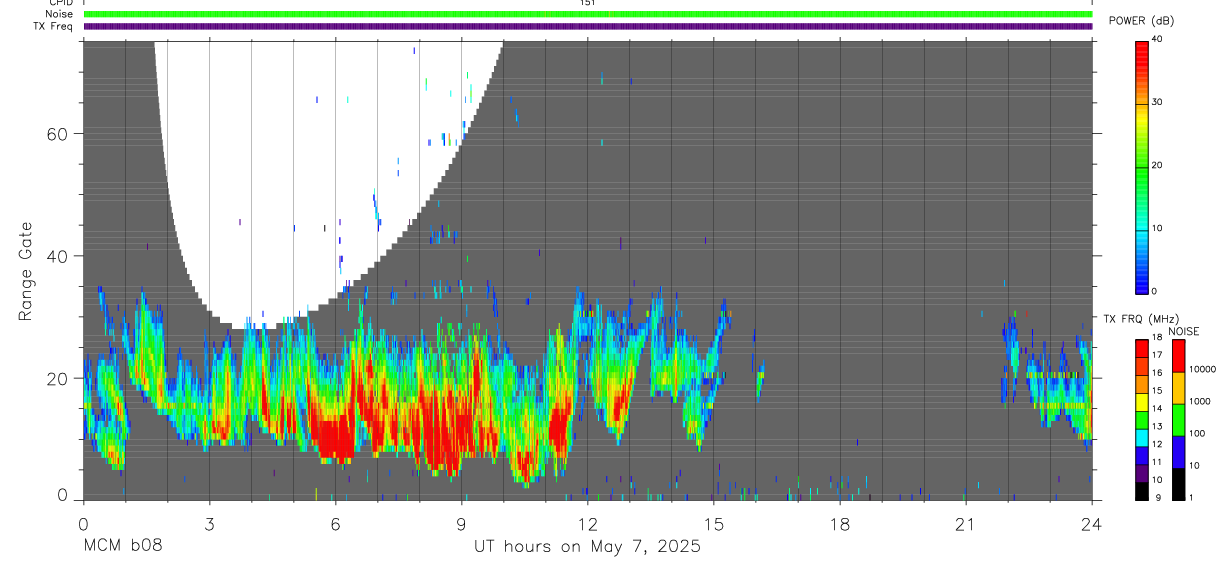
Task: Click the green Noise indicator strip
Action: click(x=588, y=14)
